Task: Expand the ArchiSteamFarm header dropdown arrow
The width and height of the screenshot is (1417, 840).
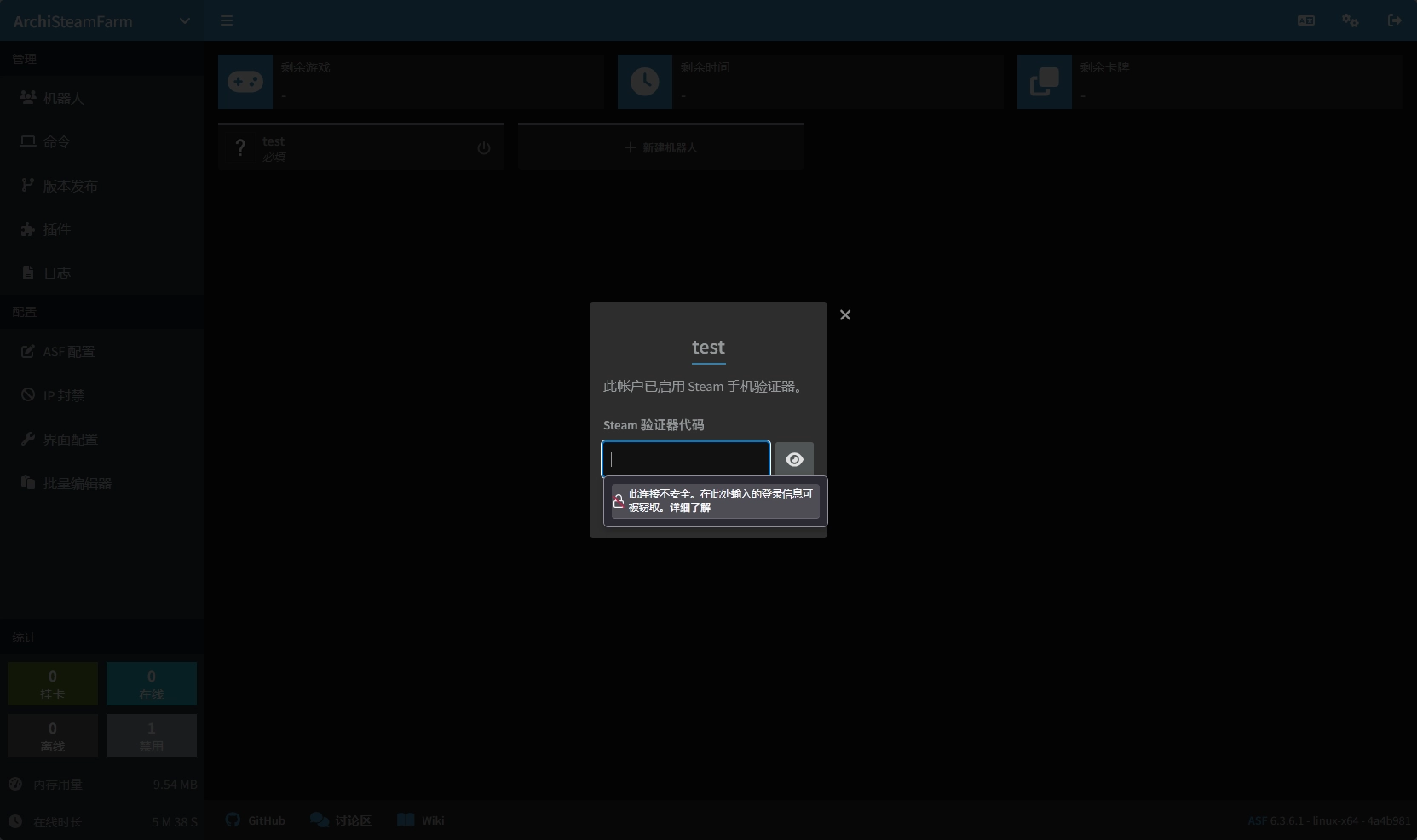Action: click(x=184, y=20)
